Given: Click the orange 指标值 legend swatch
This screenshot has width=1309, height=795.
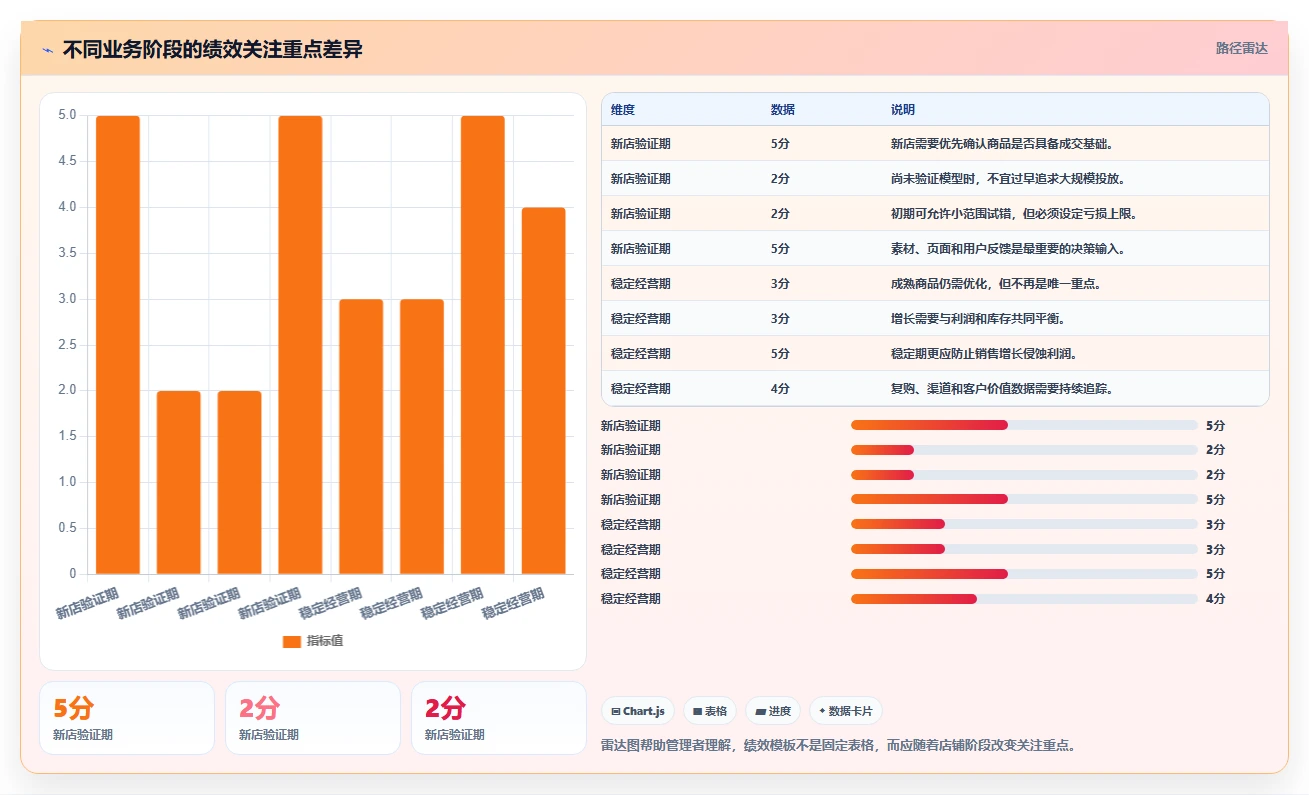Looking at the screenshot, I should coord(291,641).
